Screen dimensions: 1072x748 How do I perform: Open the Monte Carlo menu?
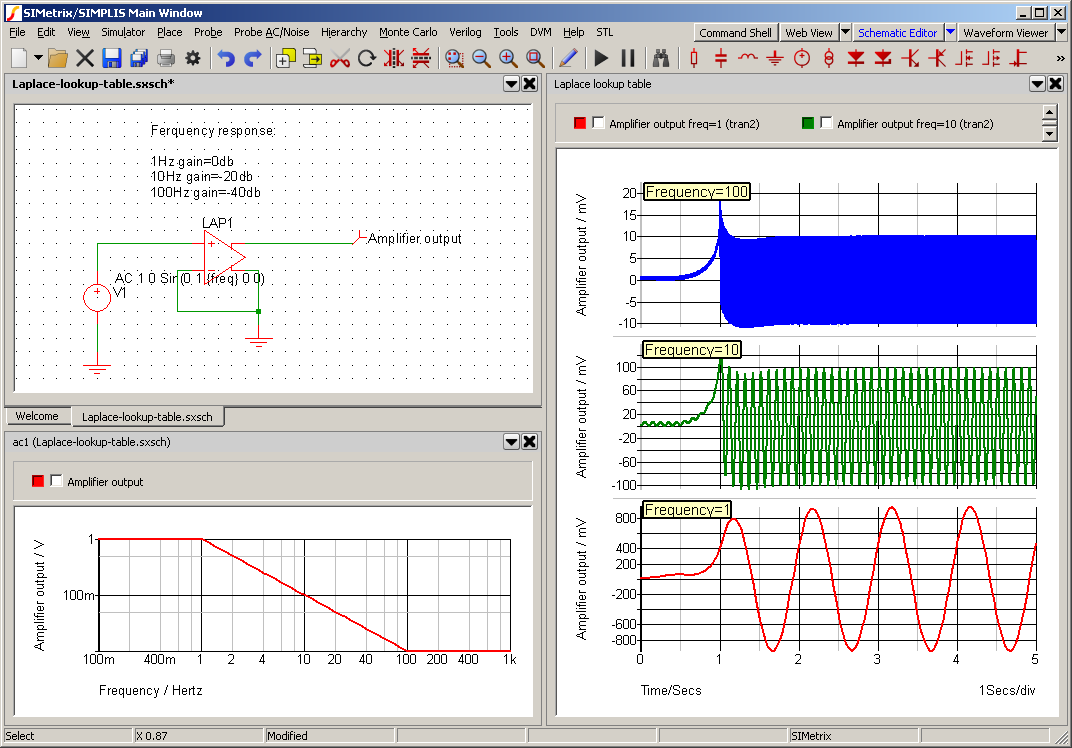coord(407,32)
